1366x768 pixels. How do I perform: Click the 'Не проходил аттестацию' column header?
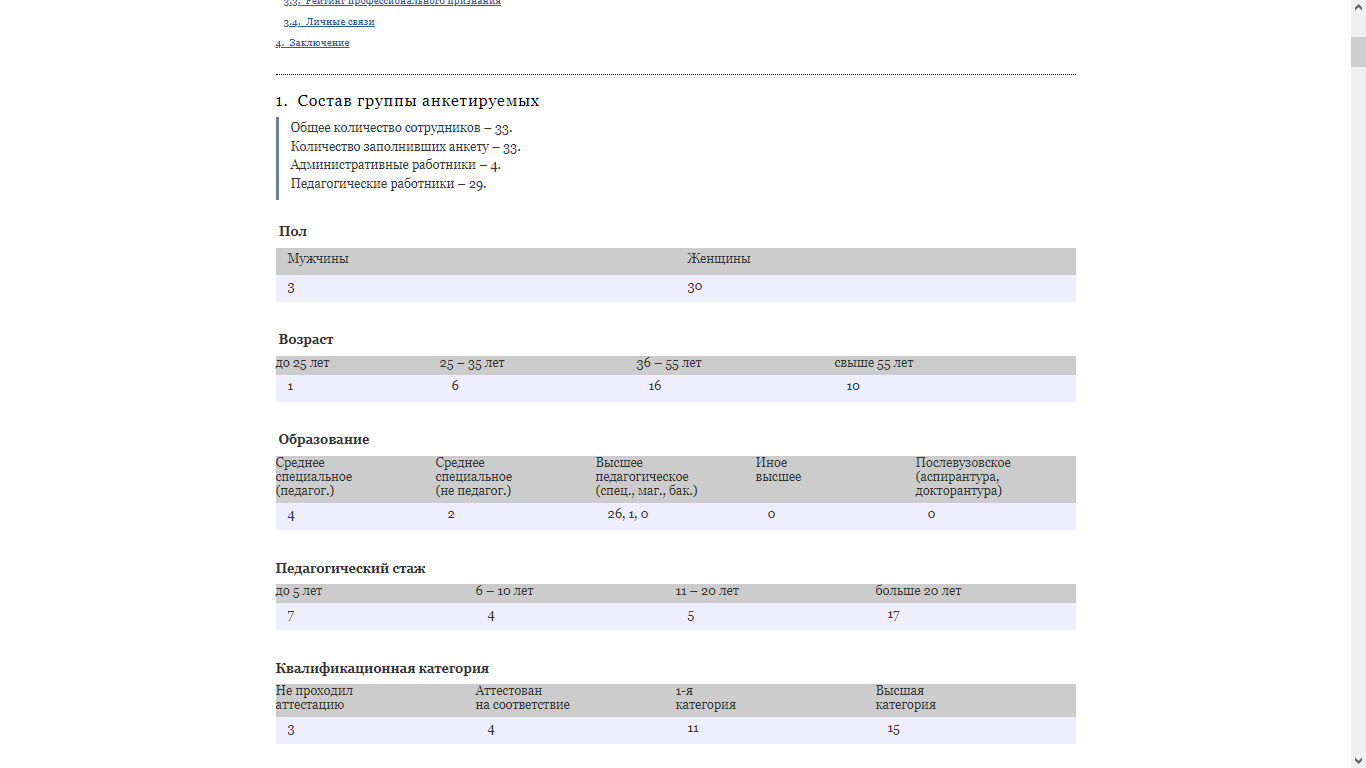(x=315, y=698)
